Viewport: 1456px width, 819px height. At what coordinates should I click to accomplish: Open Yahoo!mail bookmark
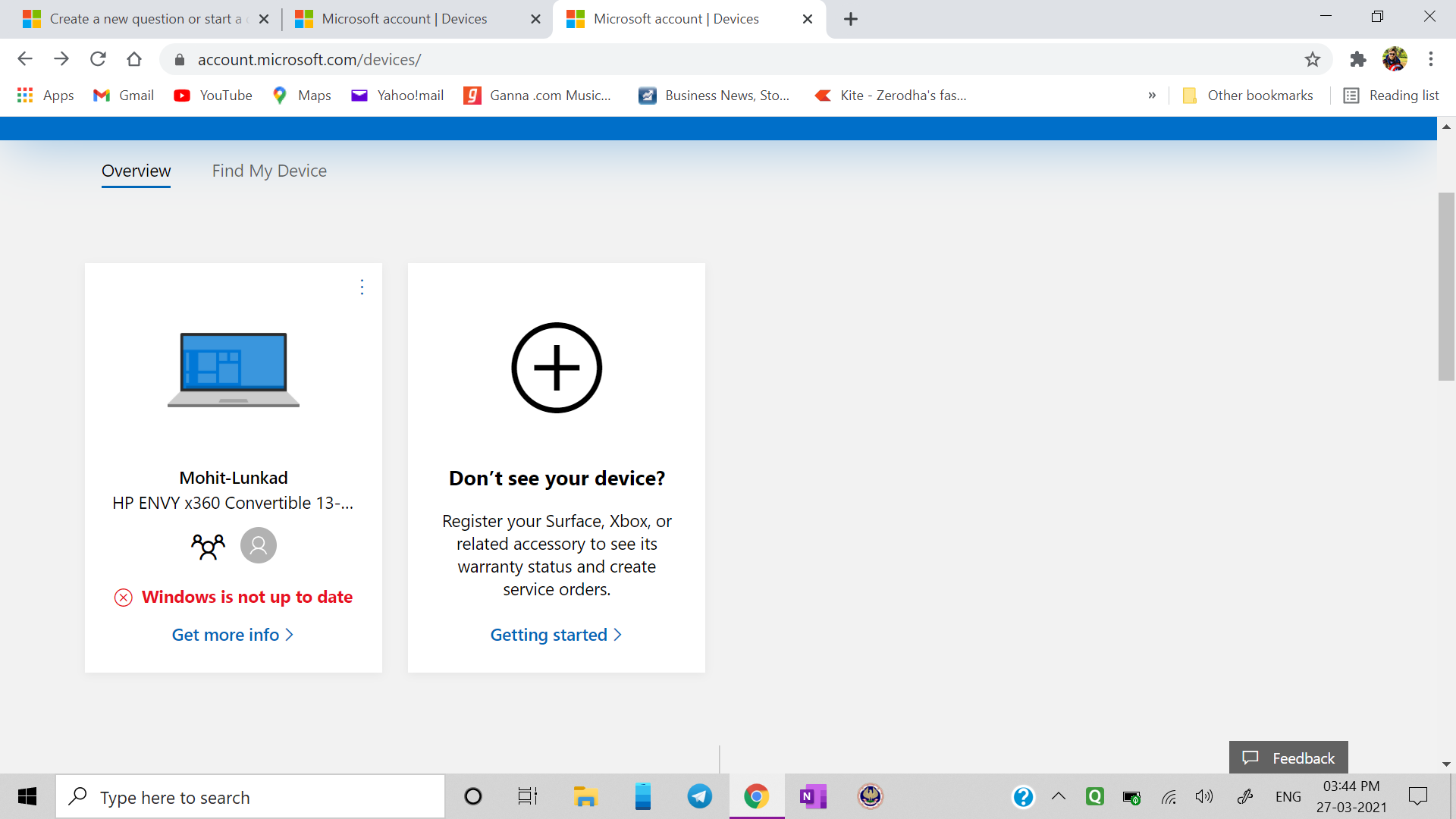coord(397,96)
